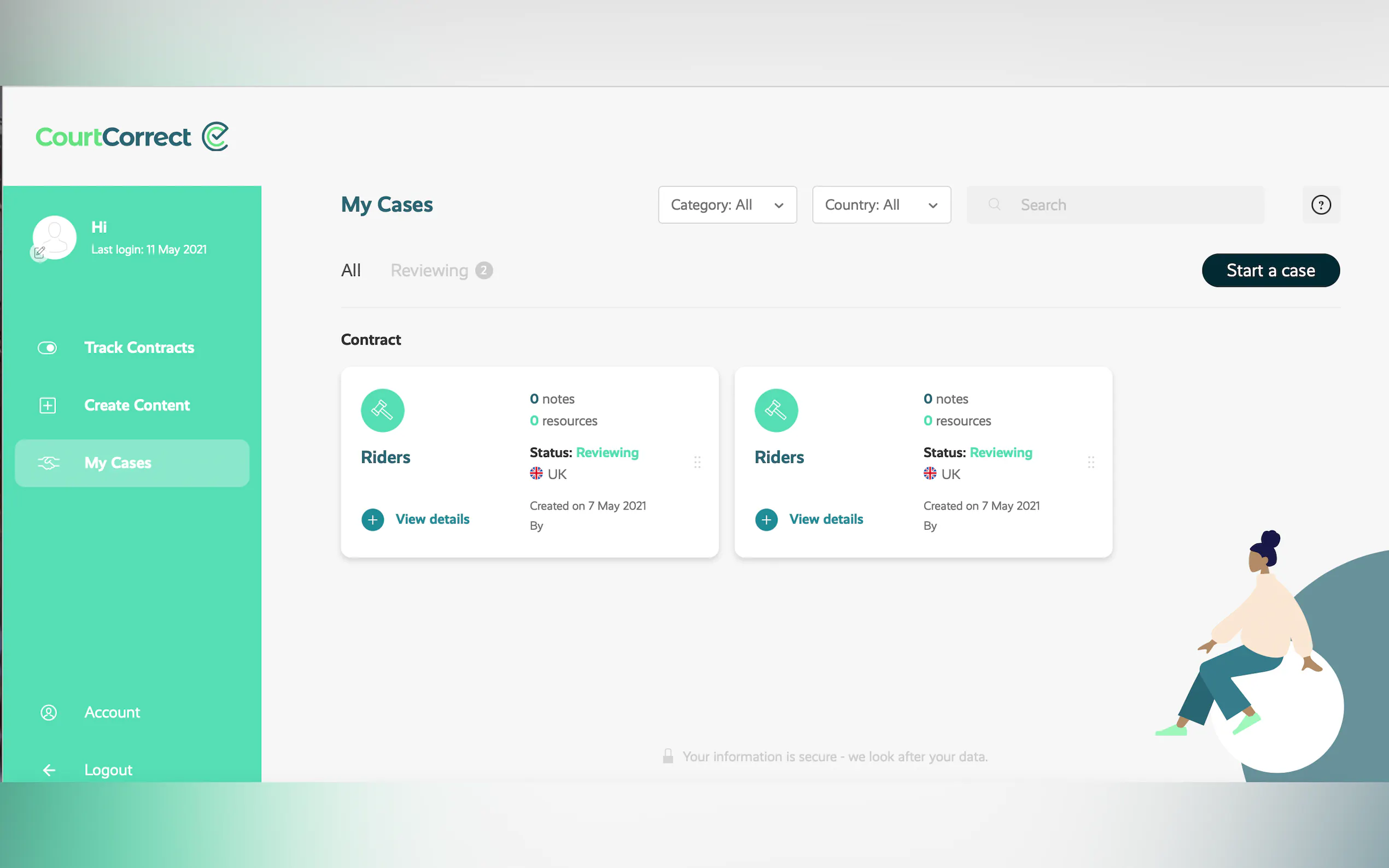Click inside the Search field
Viewport: 1389px width, 868px height.
coord(1125,205)
